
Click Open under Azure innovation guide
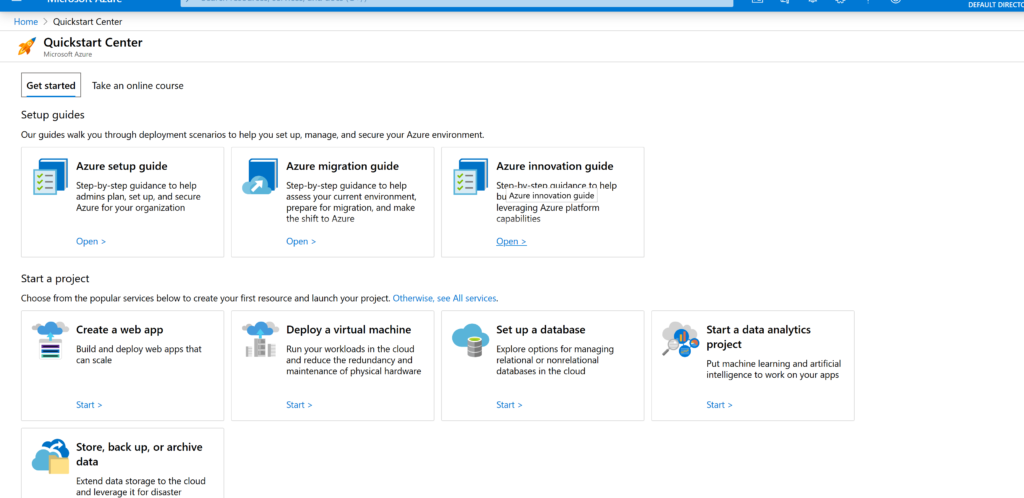click(510, 241)
